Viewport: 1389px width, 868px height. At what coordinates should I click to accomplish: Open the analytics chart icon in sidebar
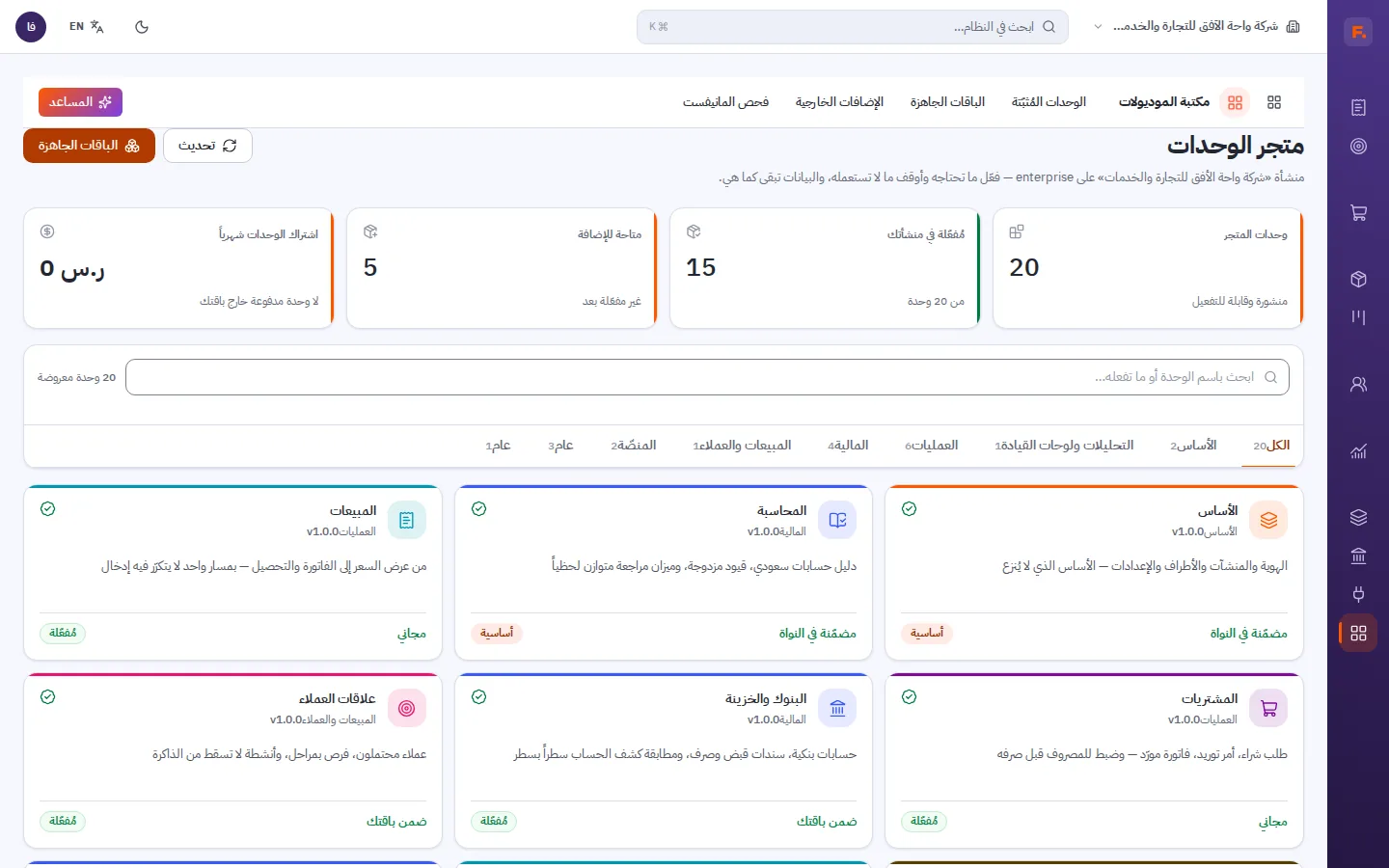coord(1358,450)
